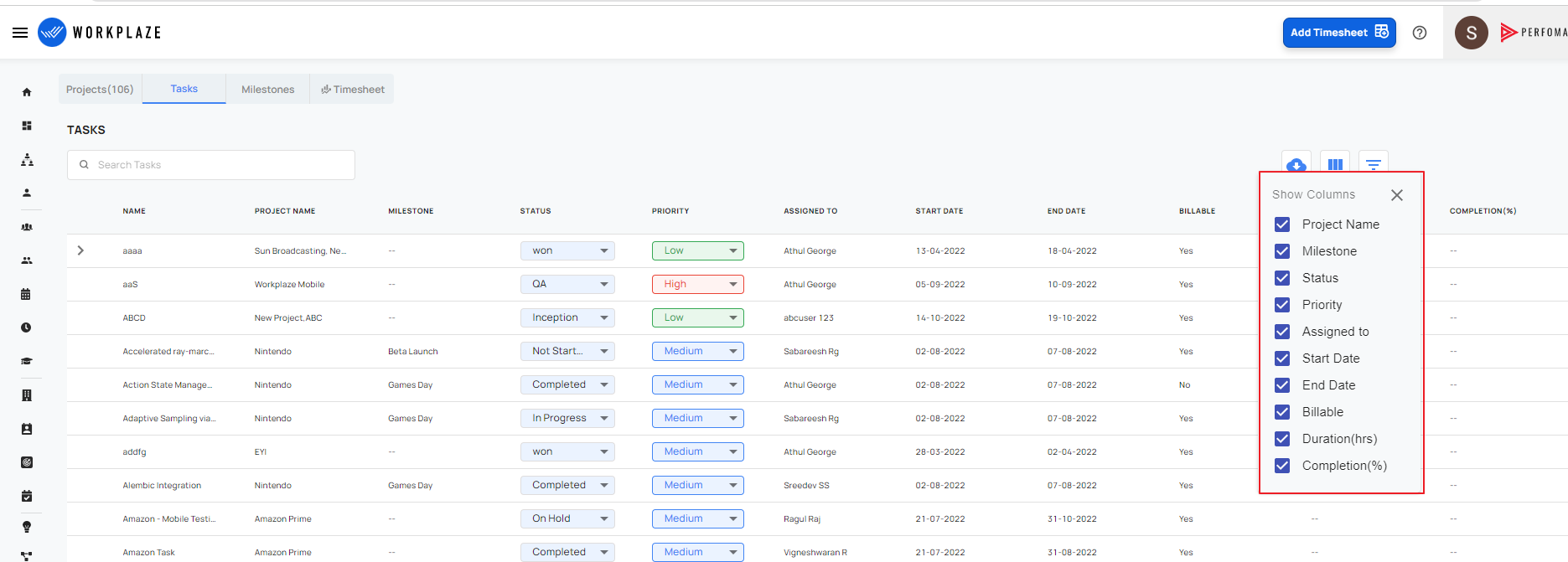
Task: Open status dropdown for task aaaa
Action: click(x=567, y=250)
